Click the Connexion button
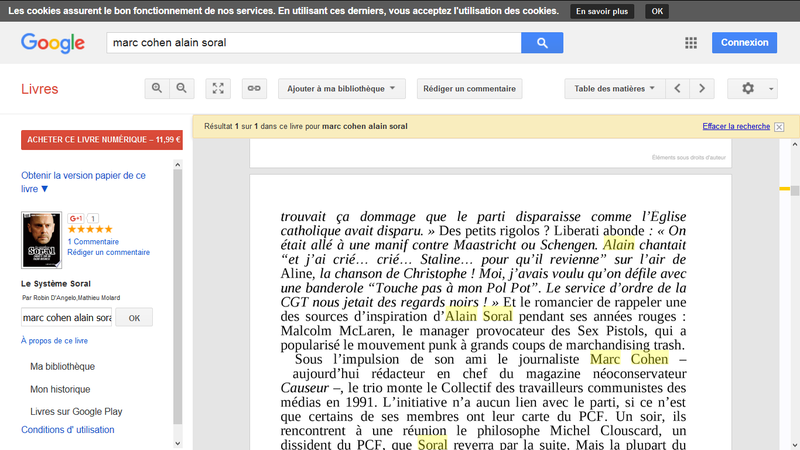 tap(744, 42)
